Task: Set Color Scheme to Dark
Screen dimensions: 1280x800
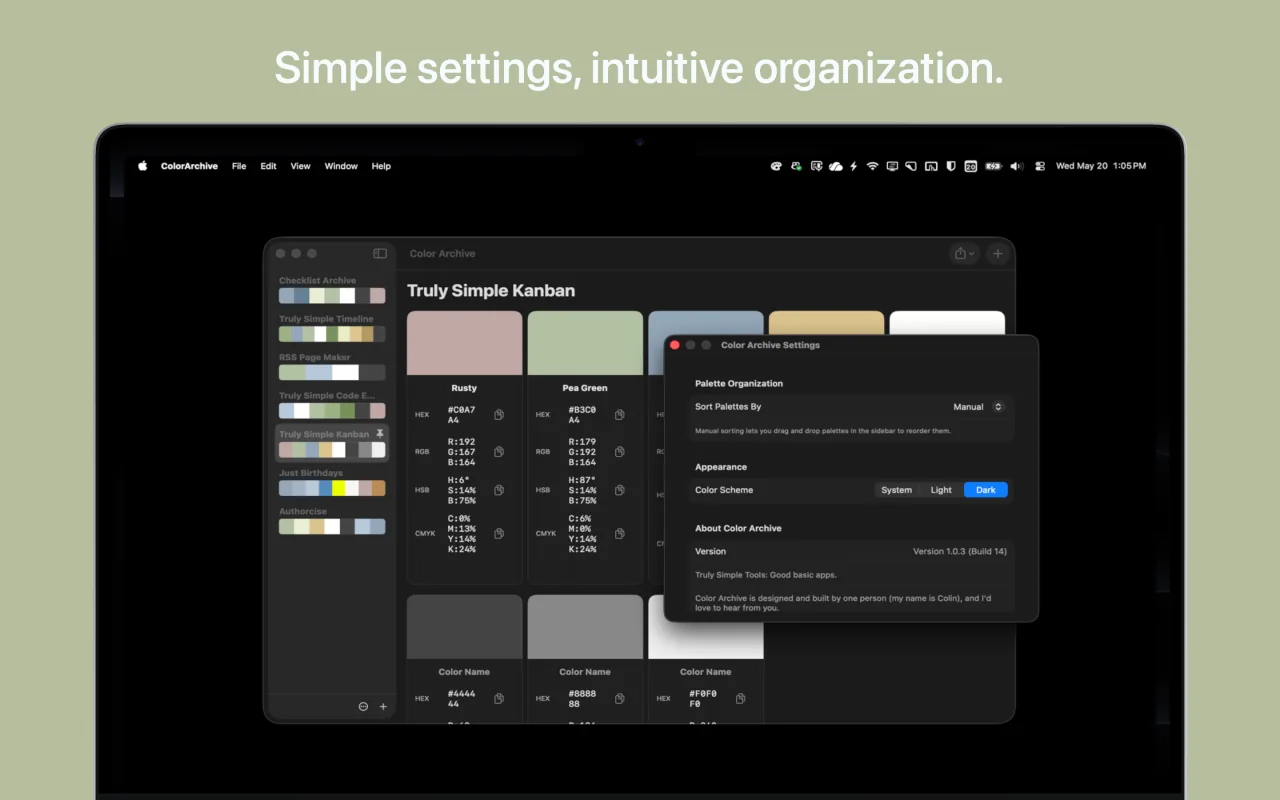Action: (x=986, y=490)
